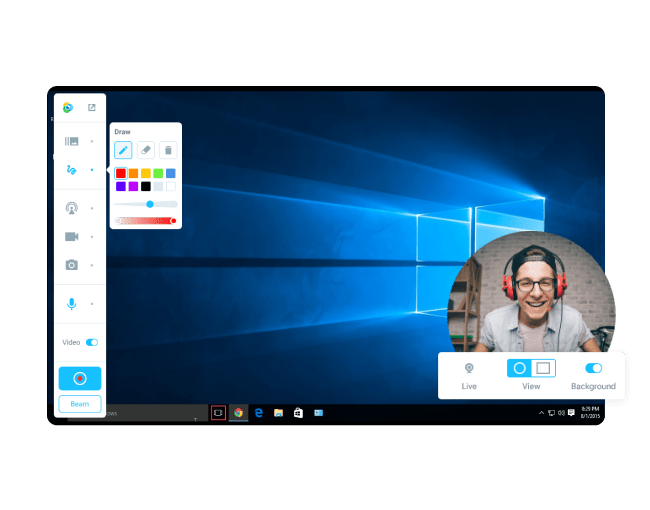Click the red opacity slider handle
Screen dimensions: 650x510
pyautogui.click(x=173, y=221)
